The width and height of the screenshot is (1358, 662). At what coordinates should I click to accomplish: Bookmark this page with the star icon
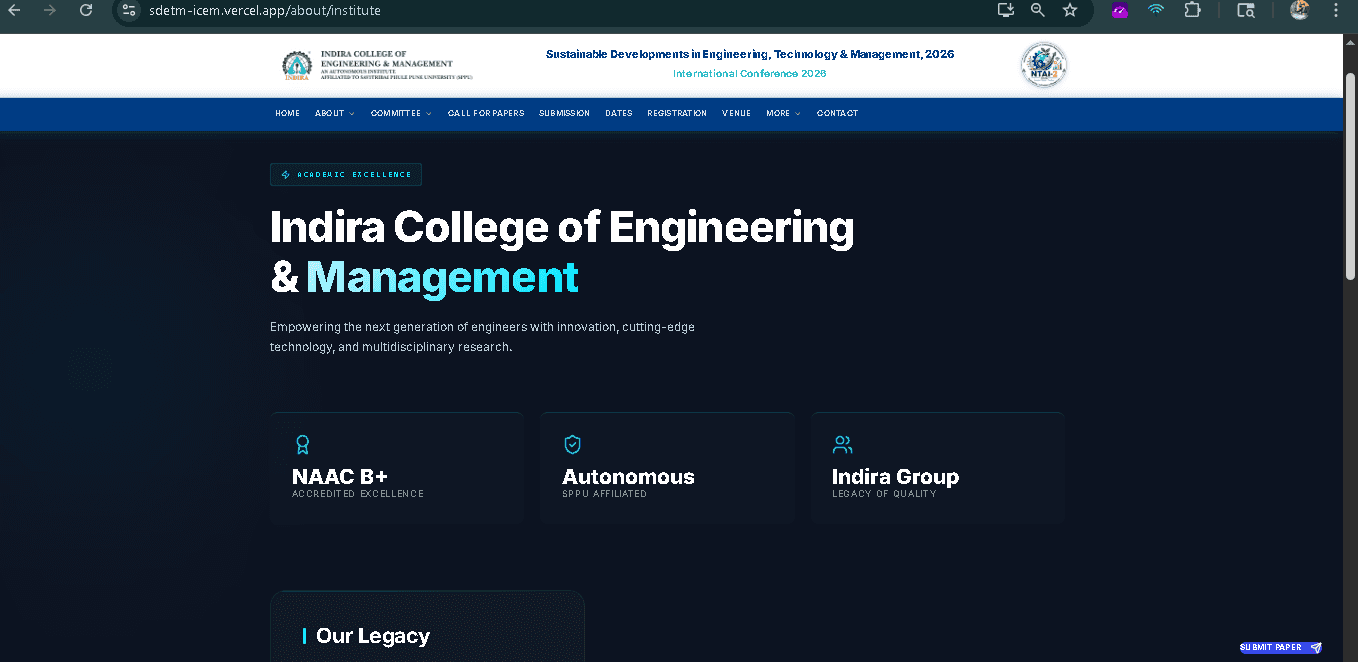click(x=1070, y=10)
